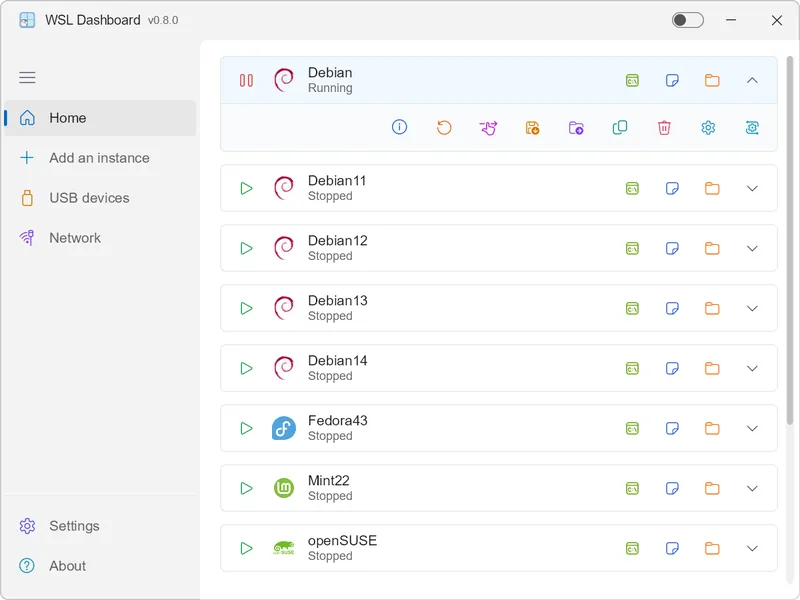The height and width of the screenshot is (600, 800).
Task: Click the v0.8.0 version label
Action: (x=163, y=20)
